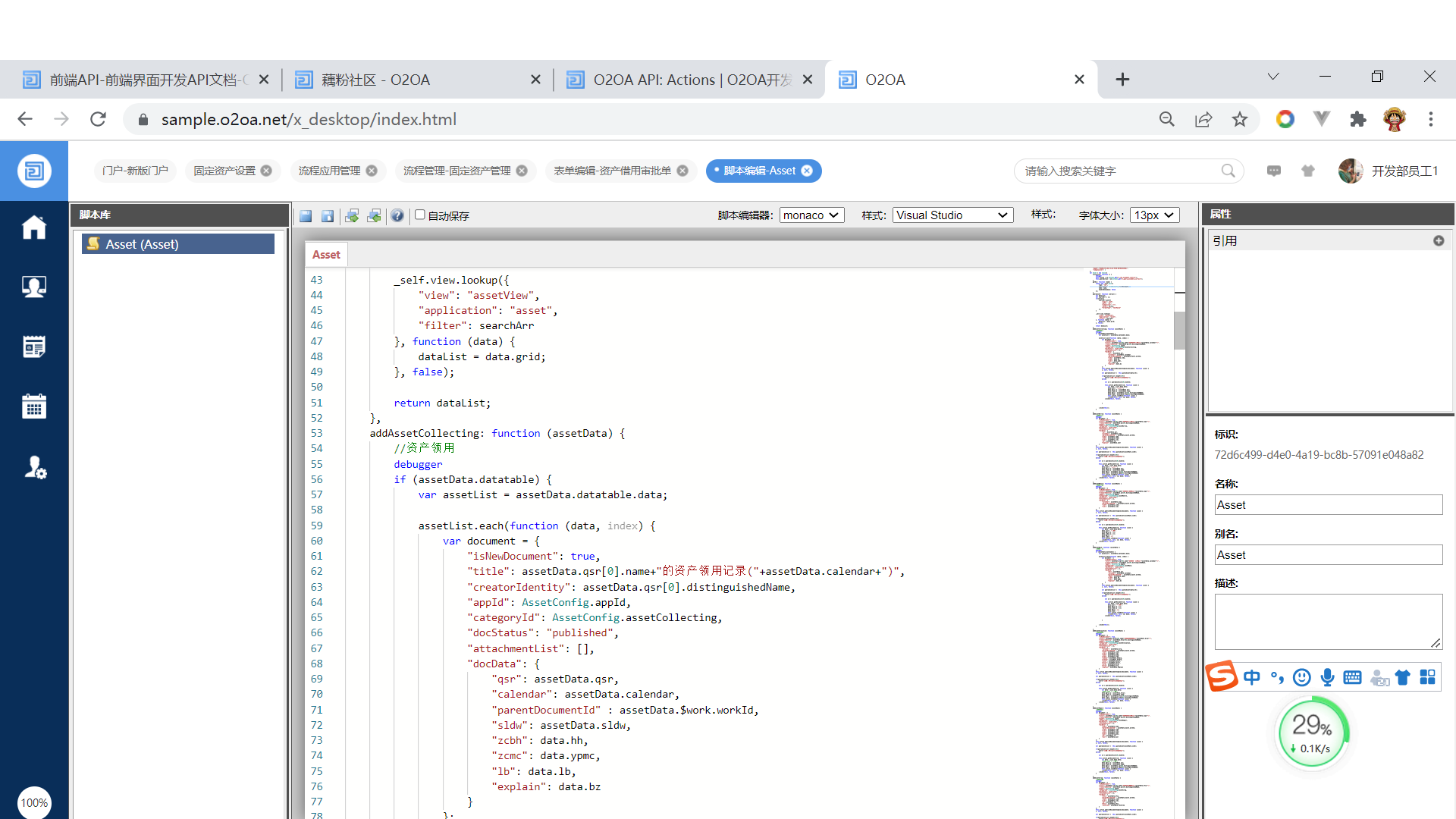
Task: Select Asset (Asset) in script library
Action: click(x=178, y=244)
